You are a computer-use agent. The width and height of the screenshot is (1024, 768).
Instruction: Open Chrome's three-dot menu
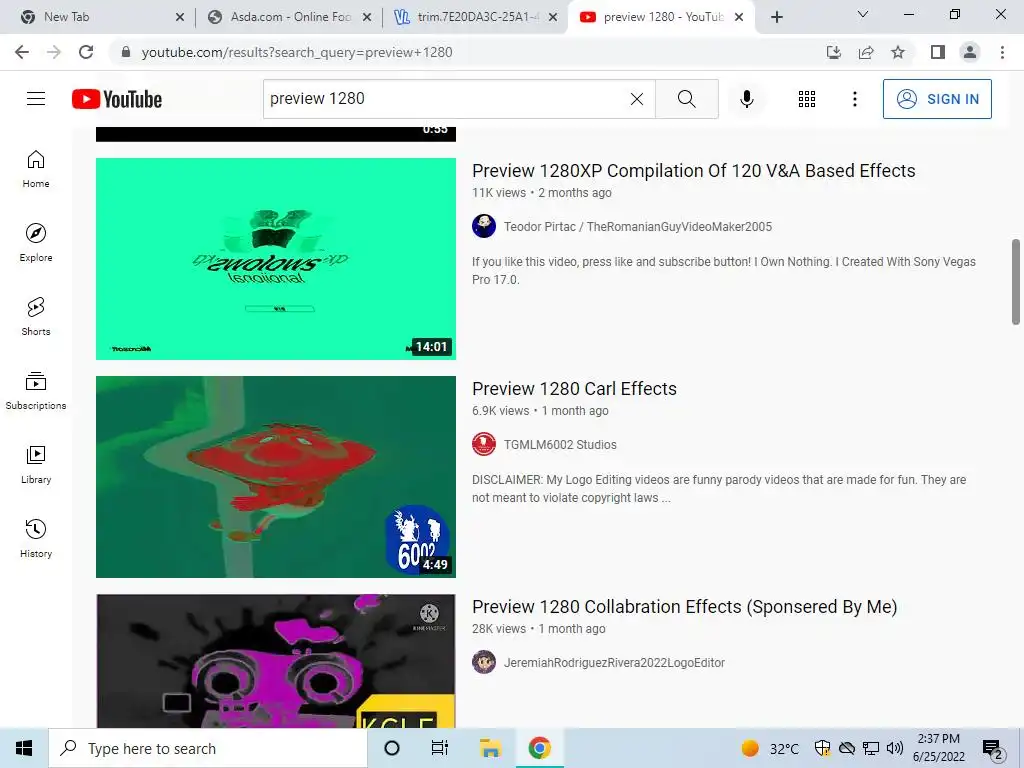[1002, 52]
